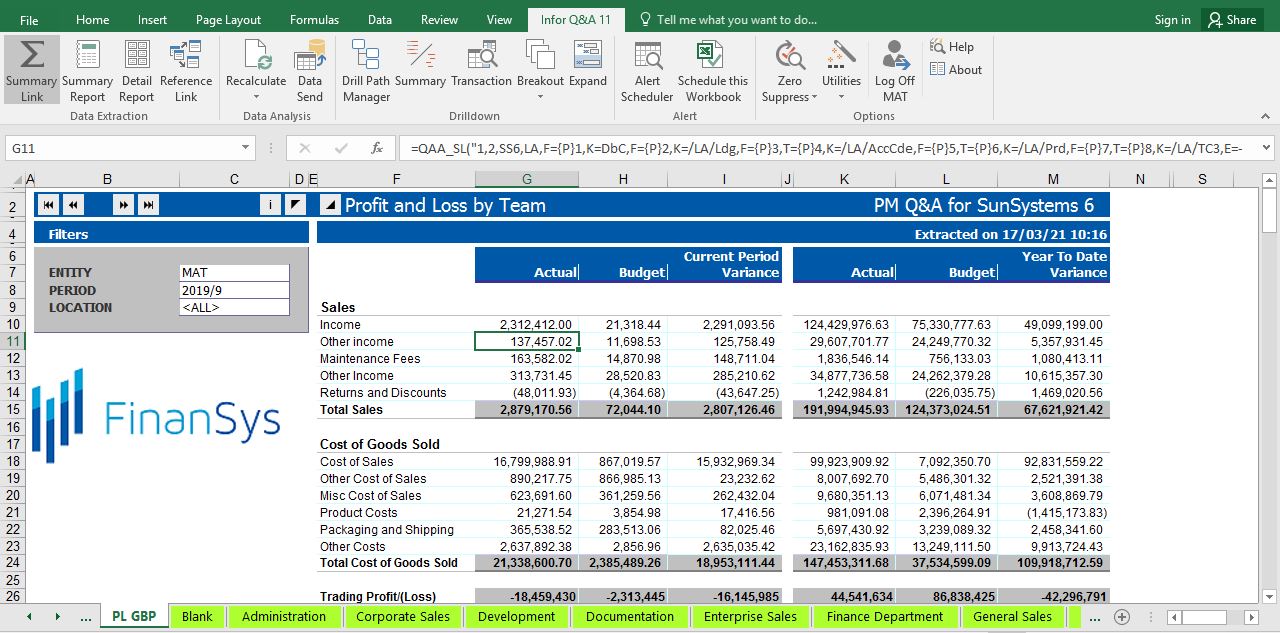Click the triangle button before the title
The image size is (1280, 633).
click(x=330, y=205)
